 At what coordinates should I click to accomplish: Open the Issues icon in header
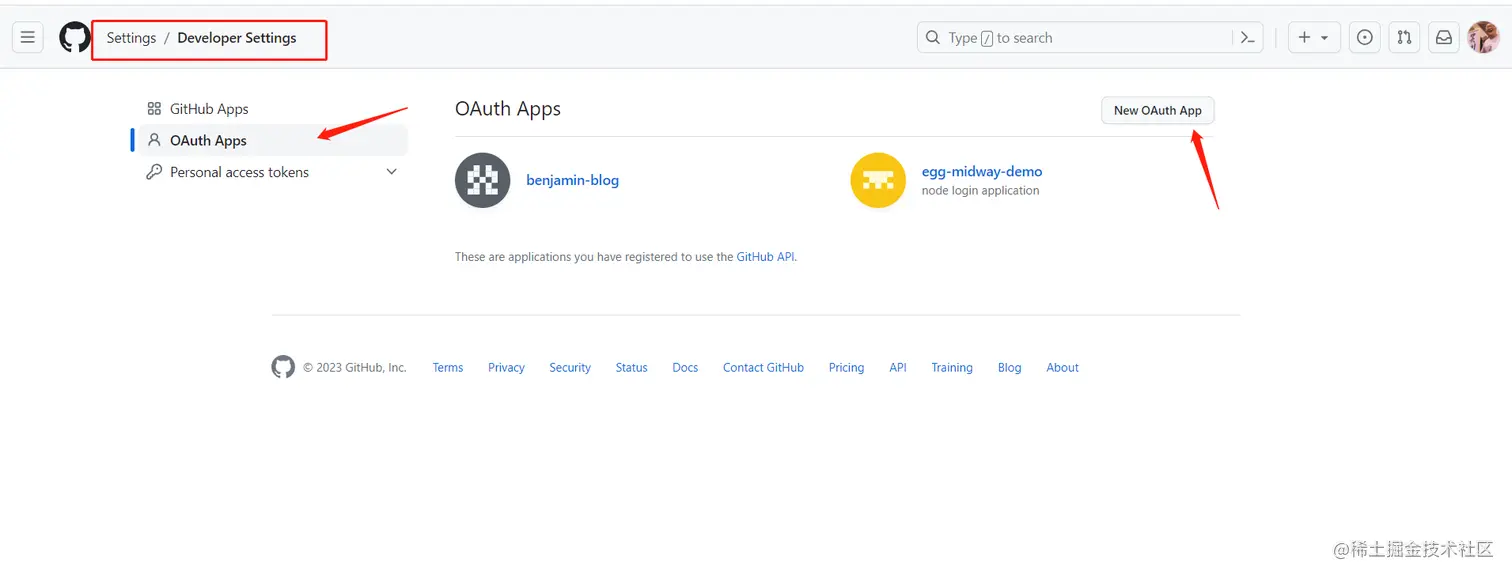click(1365, 38)
